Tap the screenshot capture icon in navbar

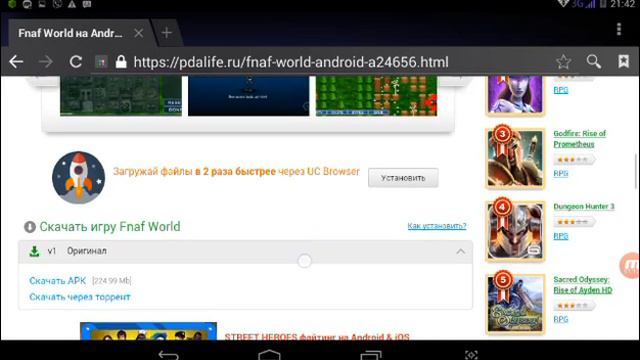[x=471, y=354]
